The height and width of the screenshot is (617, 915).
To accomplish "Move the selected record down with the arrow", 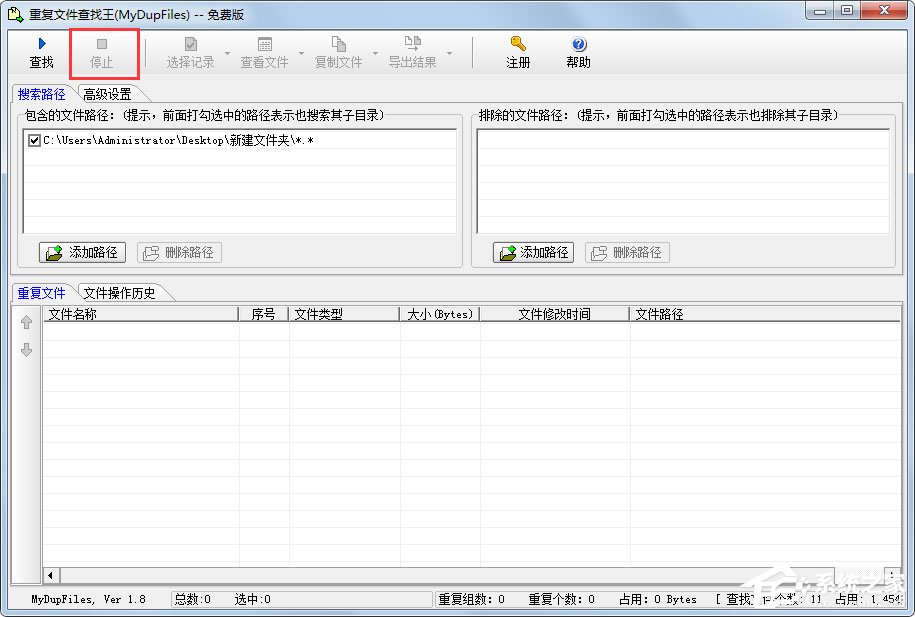I will pos(26,350).
